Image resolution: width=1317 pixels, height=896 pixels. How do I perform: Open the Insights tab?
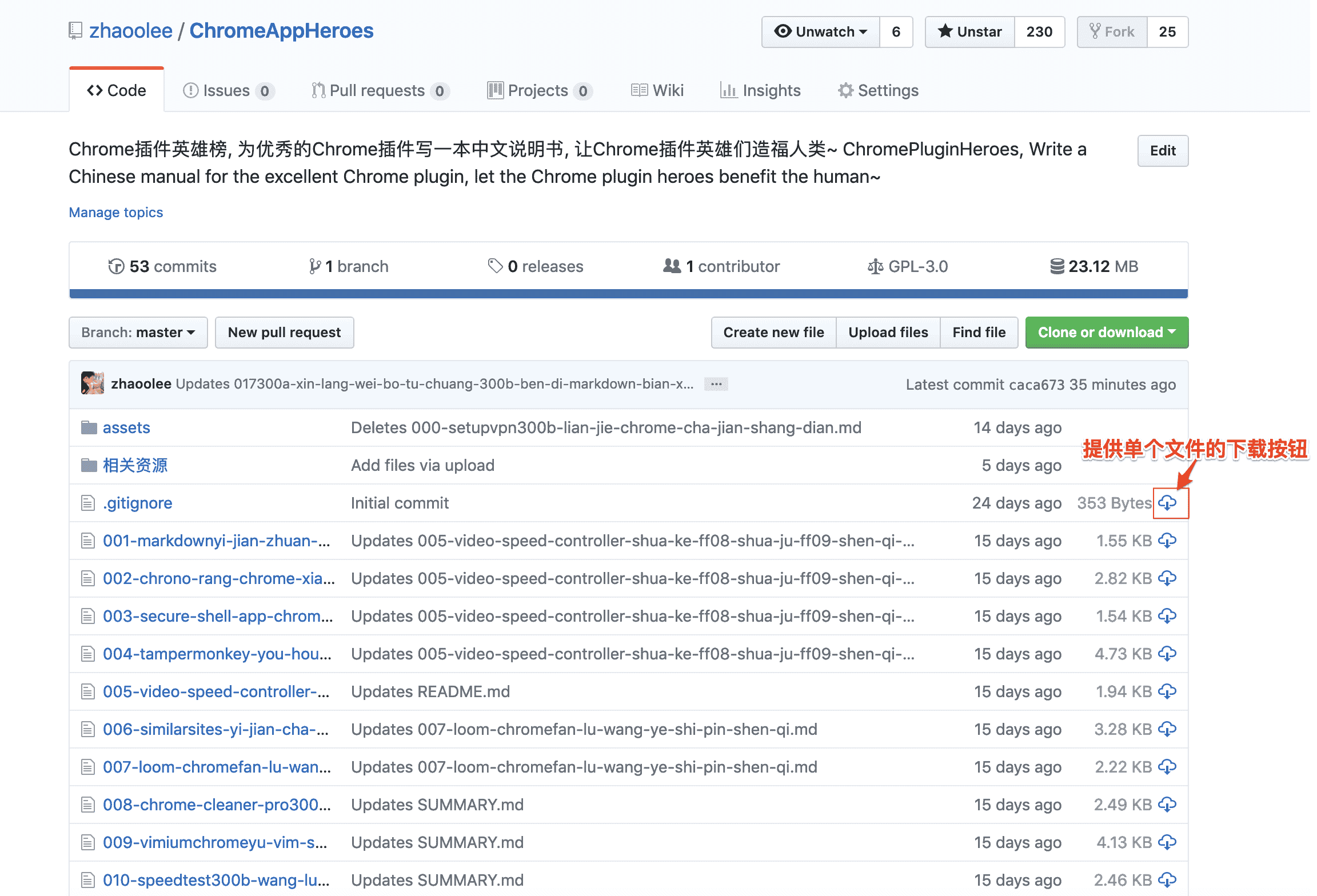[760, 90]
